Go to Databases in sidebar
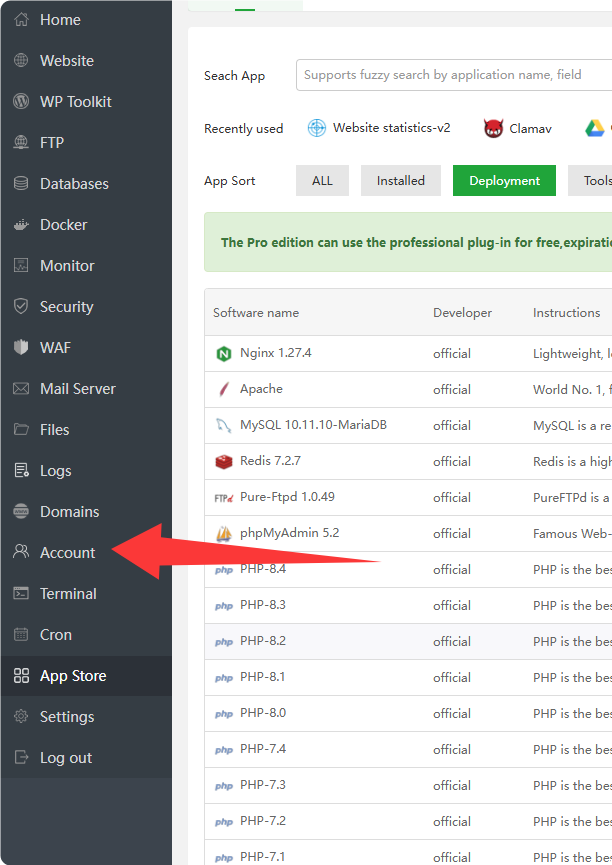Image resolution: width=612 pixels, height=865 pixels. tap(86, 183)
